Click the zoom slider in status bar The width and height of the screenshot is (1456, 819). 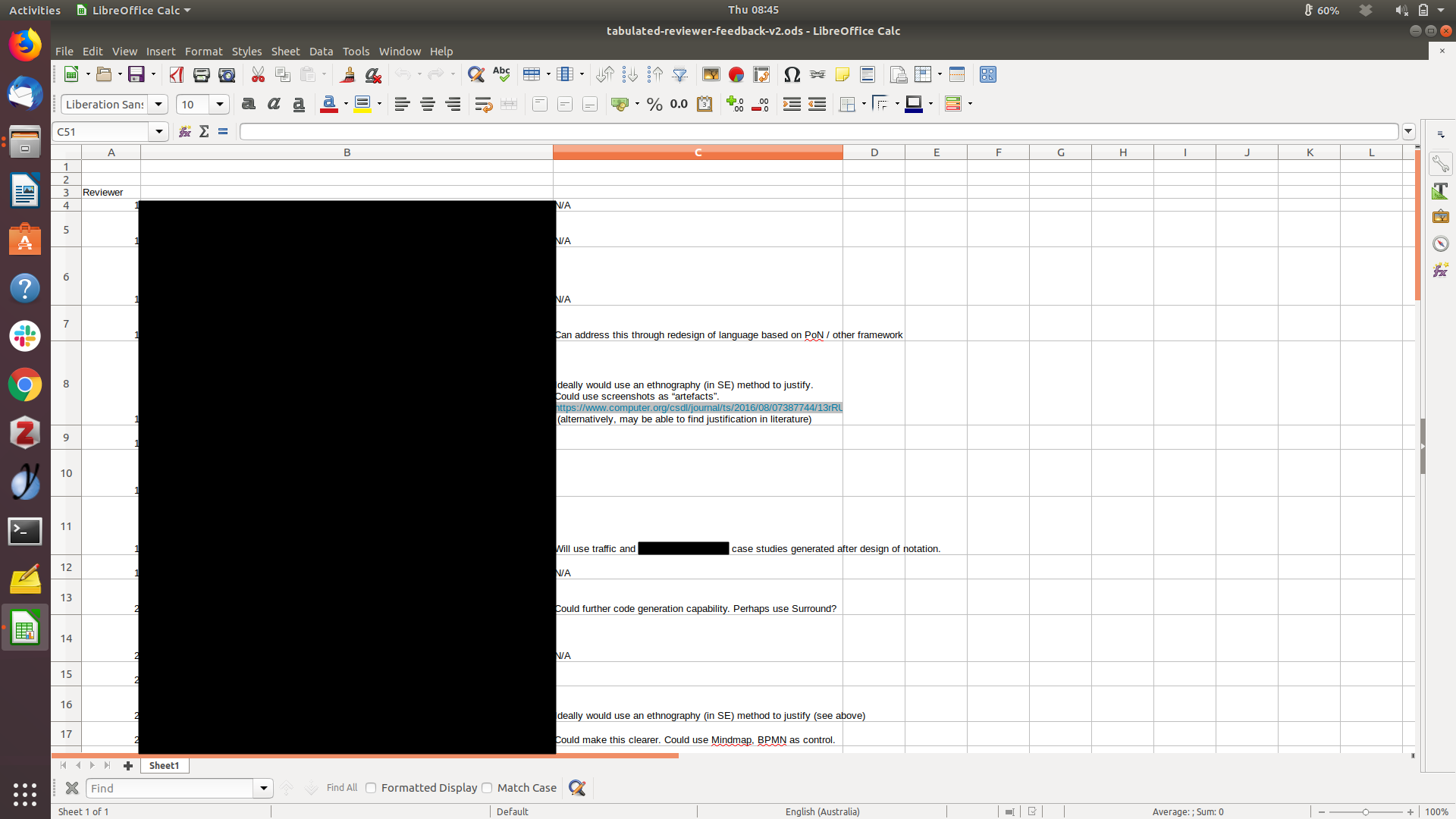(1365, 811)
